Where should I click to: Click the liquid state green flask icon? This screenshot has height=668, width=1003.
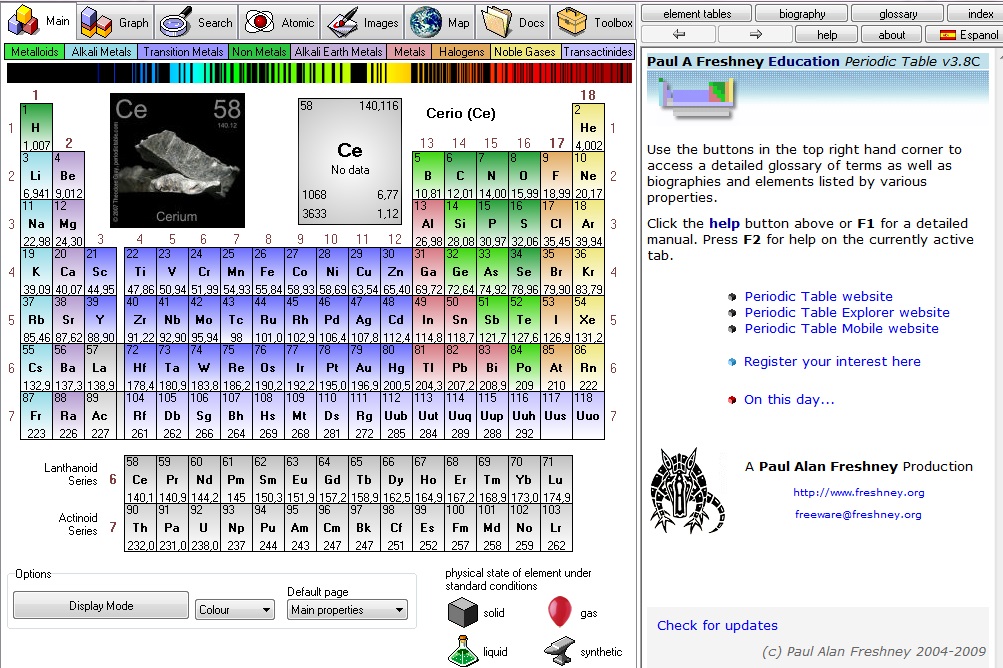pyautogui.click(x=462, y=650)
